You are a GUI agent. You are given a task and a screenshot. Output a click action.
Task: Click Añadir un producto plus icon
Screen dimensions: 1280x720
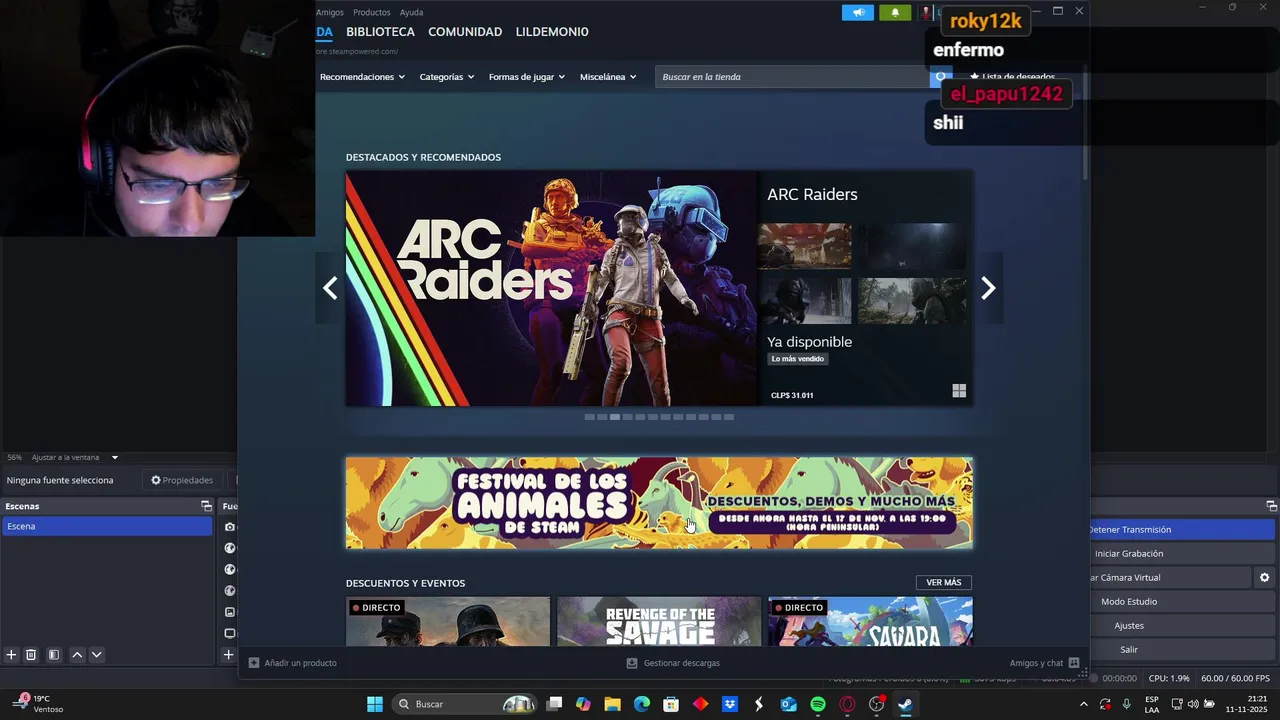(254, 663)
